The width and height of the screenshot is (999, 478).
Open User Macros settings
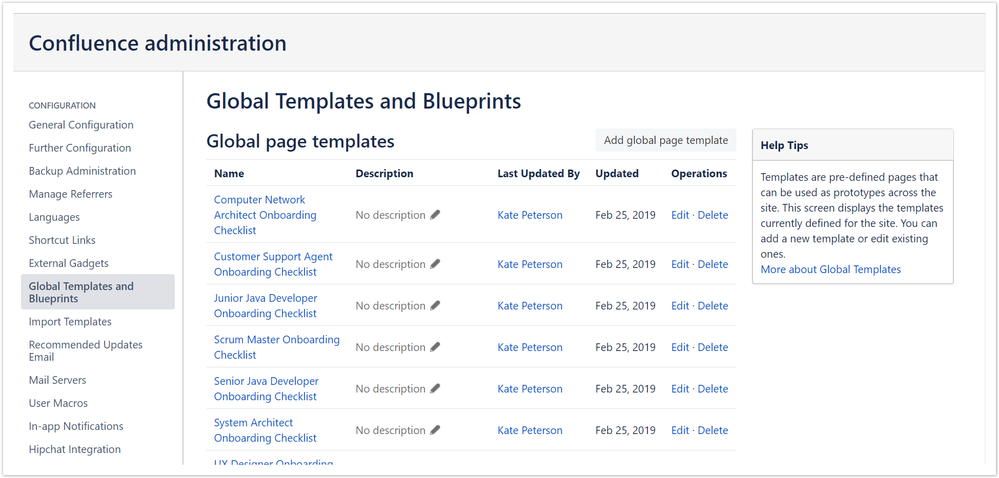click(58, 403)
